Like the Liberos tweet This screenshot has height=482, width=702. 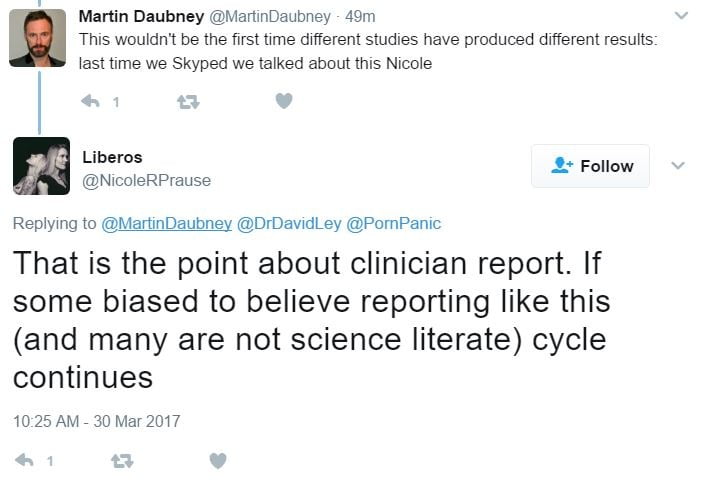[218, 460]
